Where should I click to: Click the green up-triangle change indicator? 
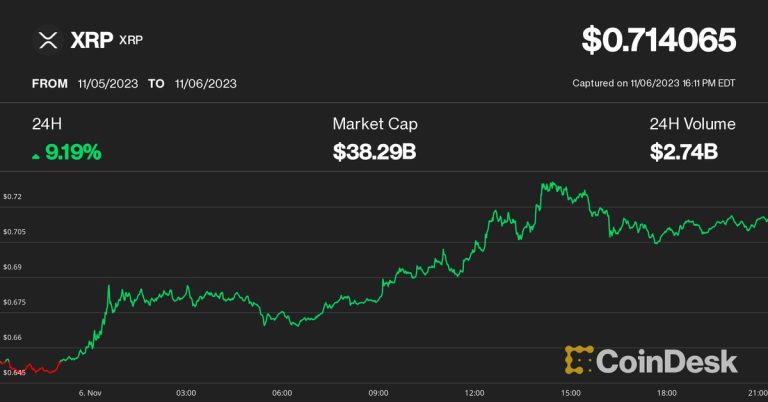37,156
